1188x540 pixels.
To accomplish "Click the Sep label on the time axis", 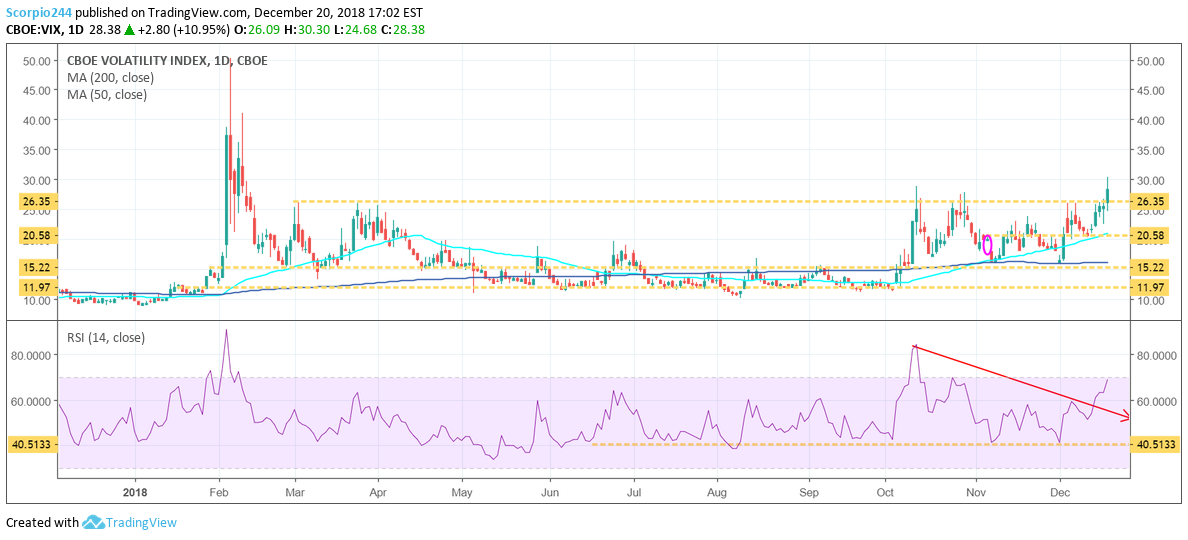I will pyautogui.click(x=809, y=492).
